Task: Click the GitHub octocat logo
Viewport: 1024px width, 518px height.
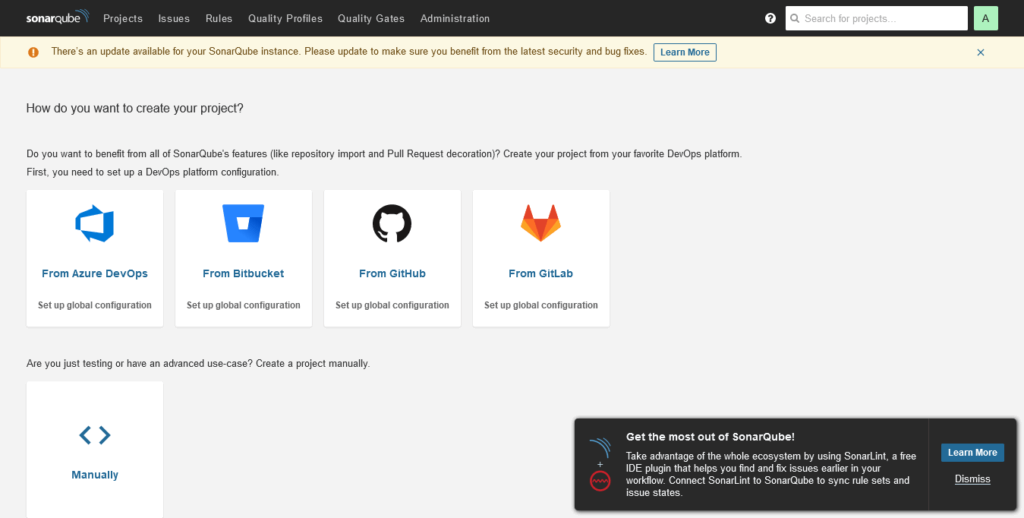Action: [x=392, y=223]
